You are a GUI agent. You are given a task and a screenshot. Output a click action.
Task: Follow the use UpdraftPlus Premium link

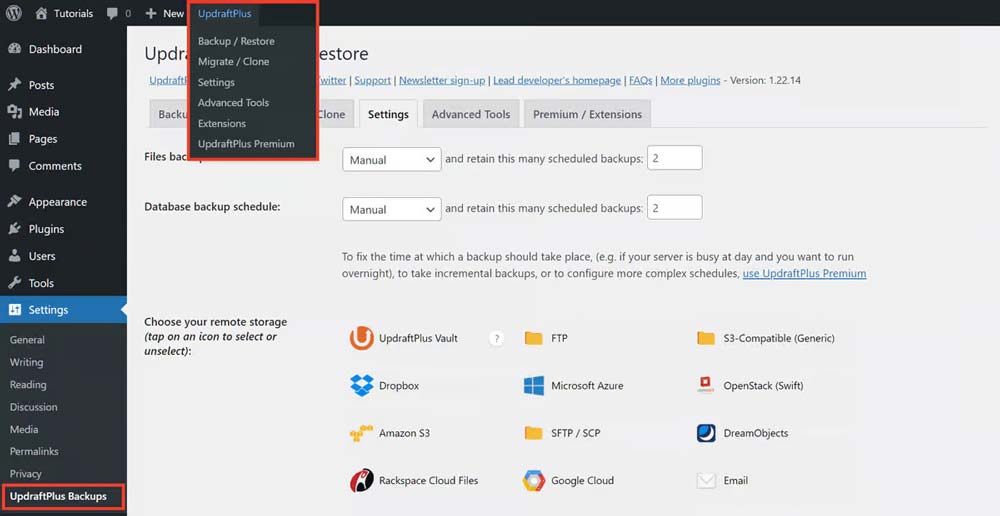click(x=804, y=274)
